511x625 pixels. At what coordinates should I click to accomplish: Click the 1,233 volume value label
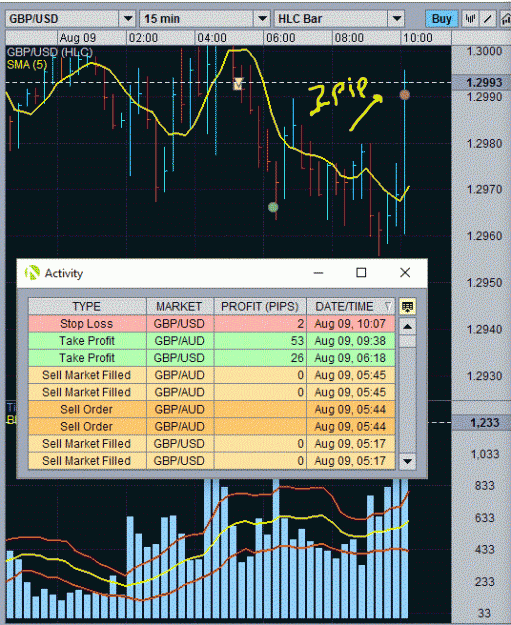484,423
